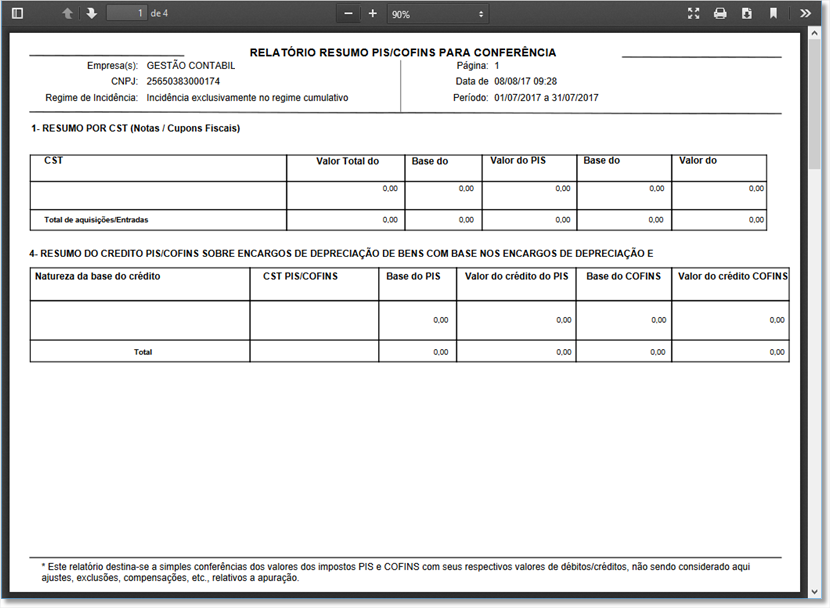Viewport: 830px width, 608px height.
Task: Click the 'Base do PIS' column header
Action: pyautogui.click(x=413, y=276)
